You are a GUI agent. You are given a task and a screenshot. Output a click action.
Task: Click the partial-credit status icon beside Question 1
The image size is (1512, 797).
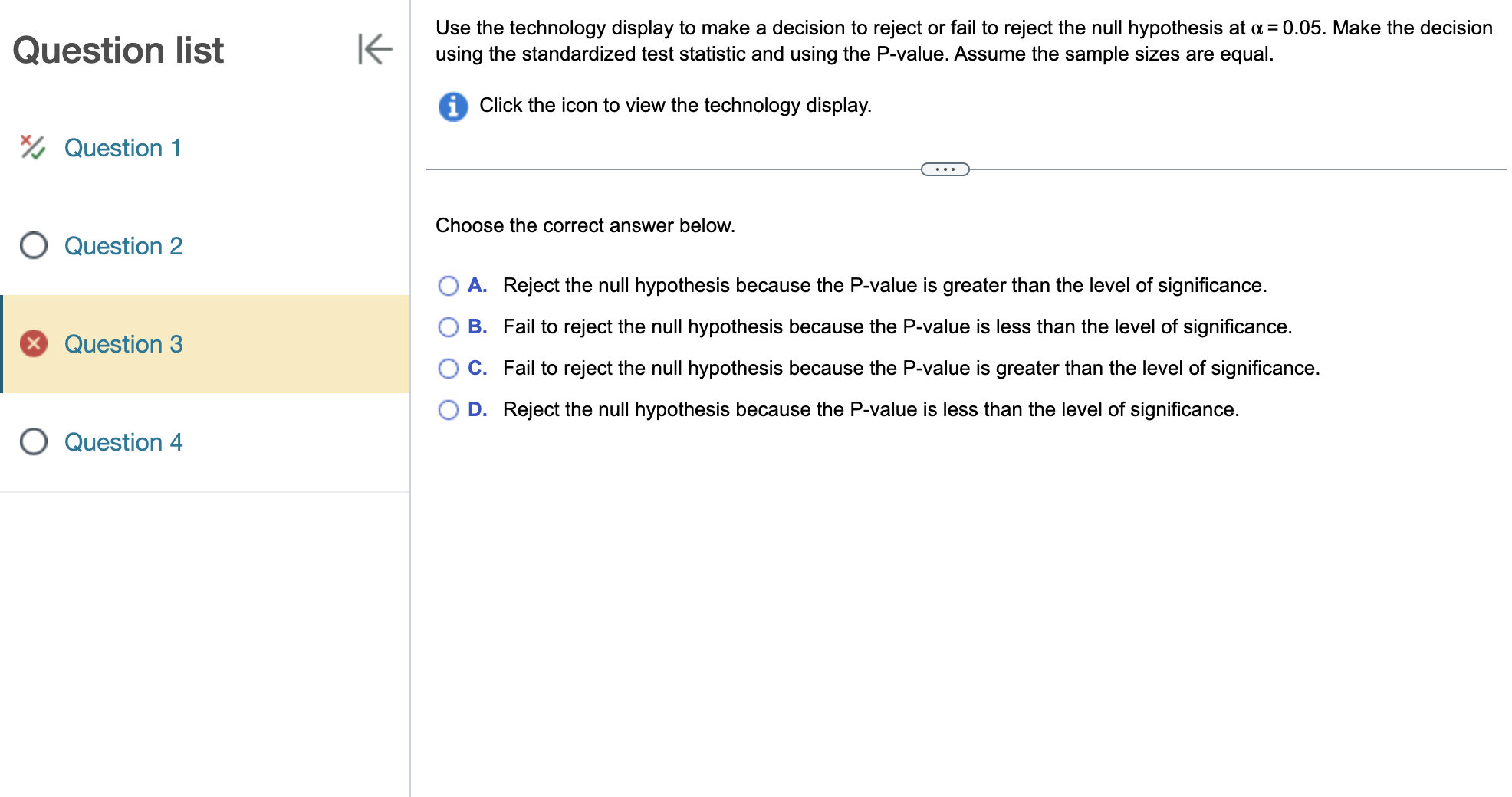(x=31, y=148)
